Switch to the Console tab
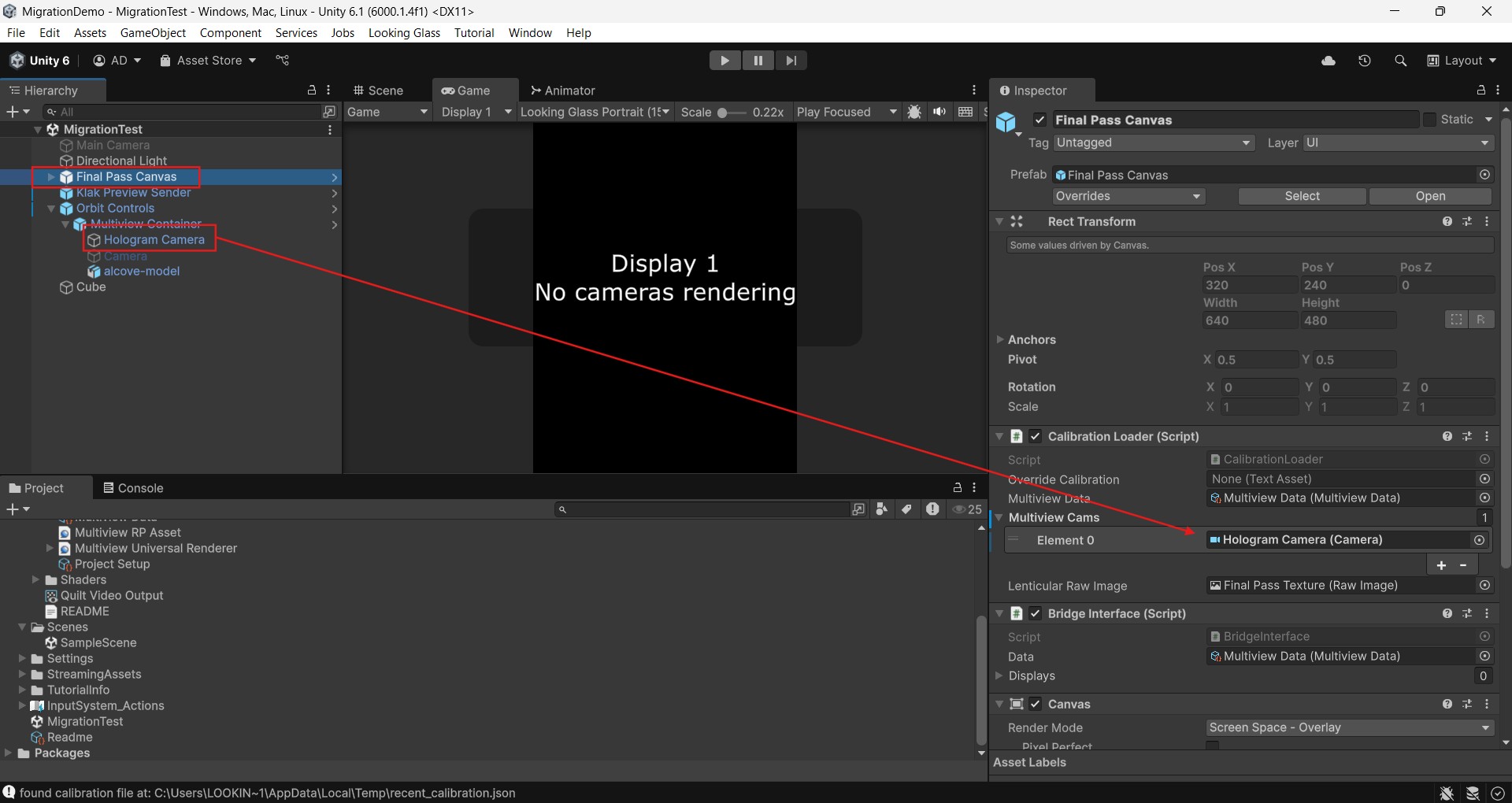Image resolution: width=1512 pixels, height=803 pixels. coord(132,488)
